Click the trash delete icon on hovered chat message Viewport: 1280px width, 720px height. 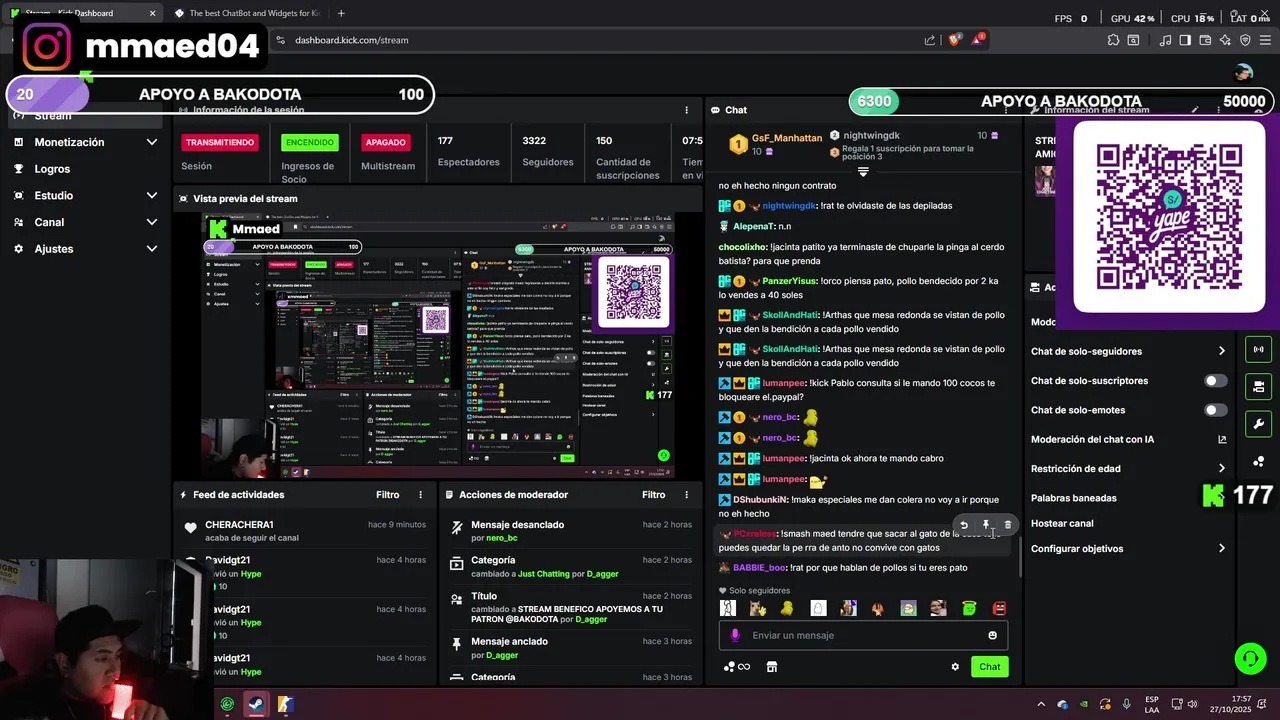pos(1008,525)
